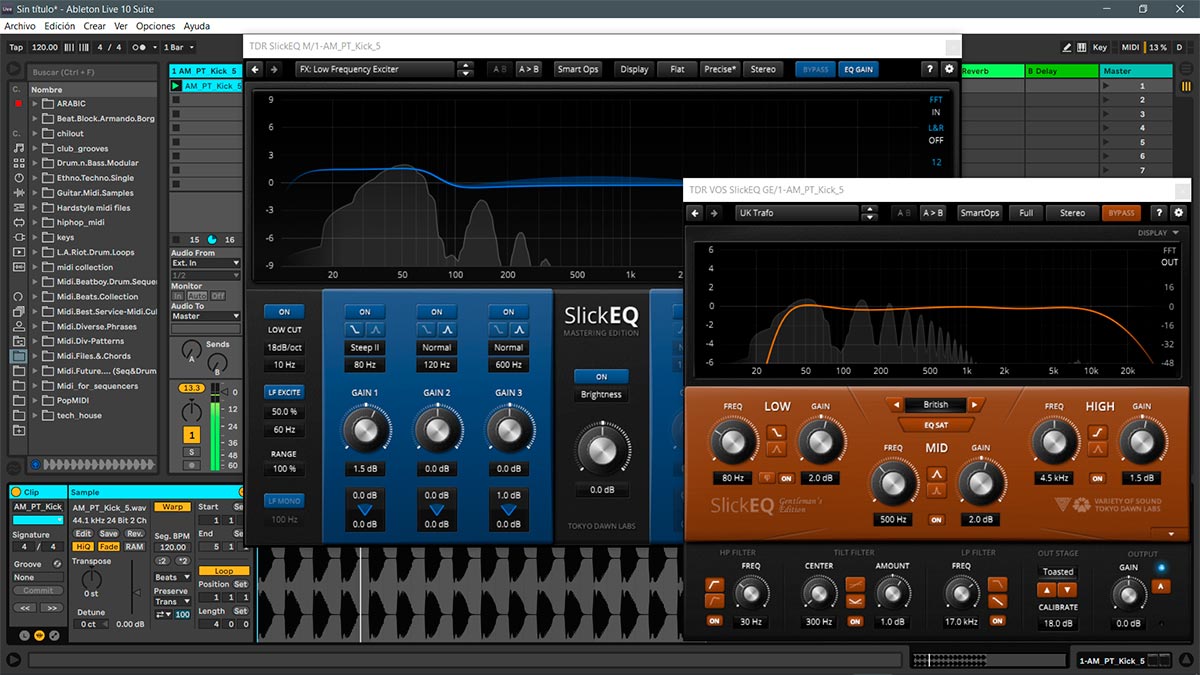
Task: Select the upper Tilt Filter shape icon
Action: 855,584
